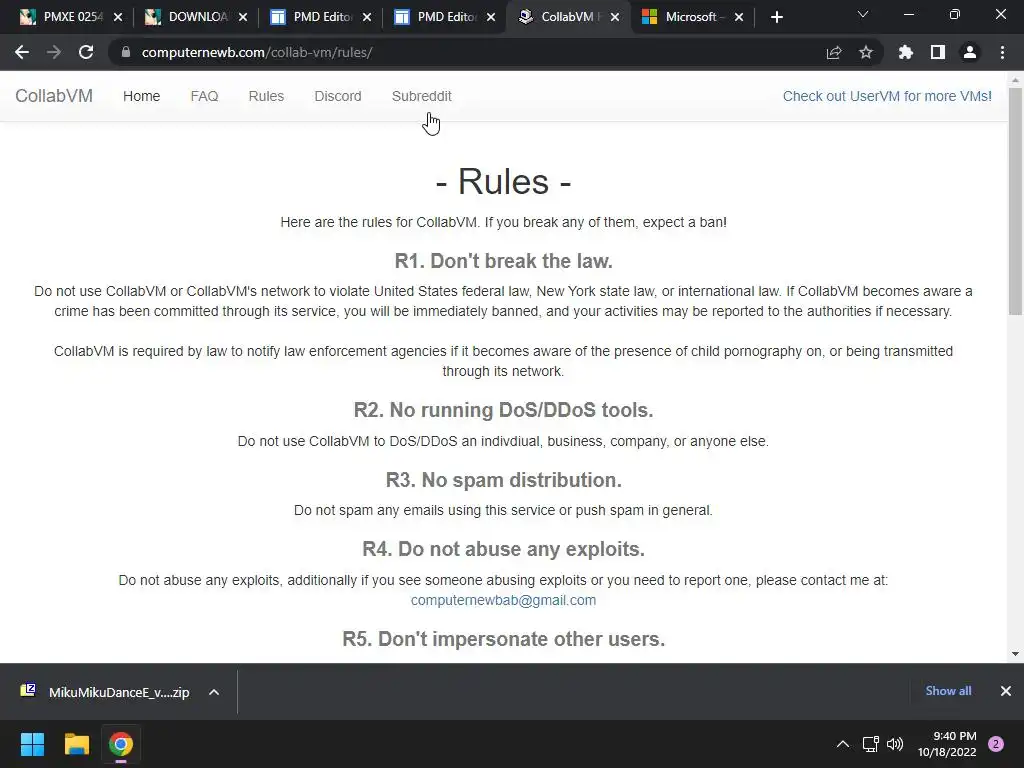
Task: Expand the download item options chevron
Action: point(214,692)
